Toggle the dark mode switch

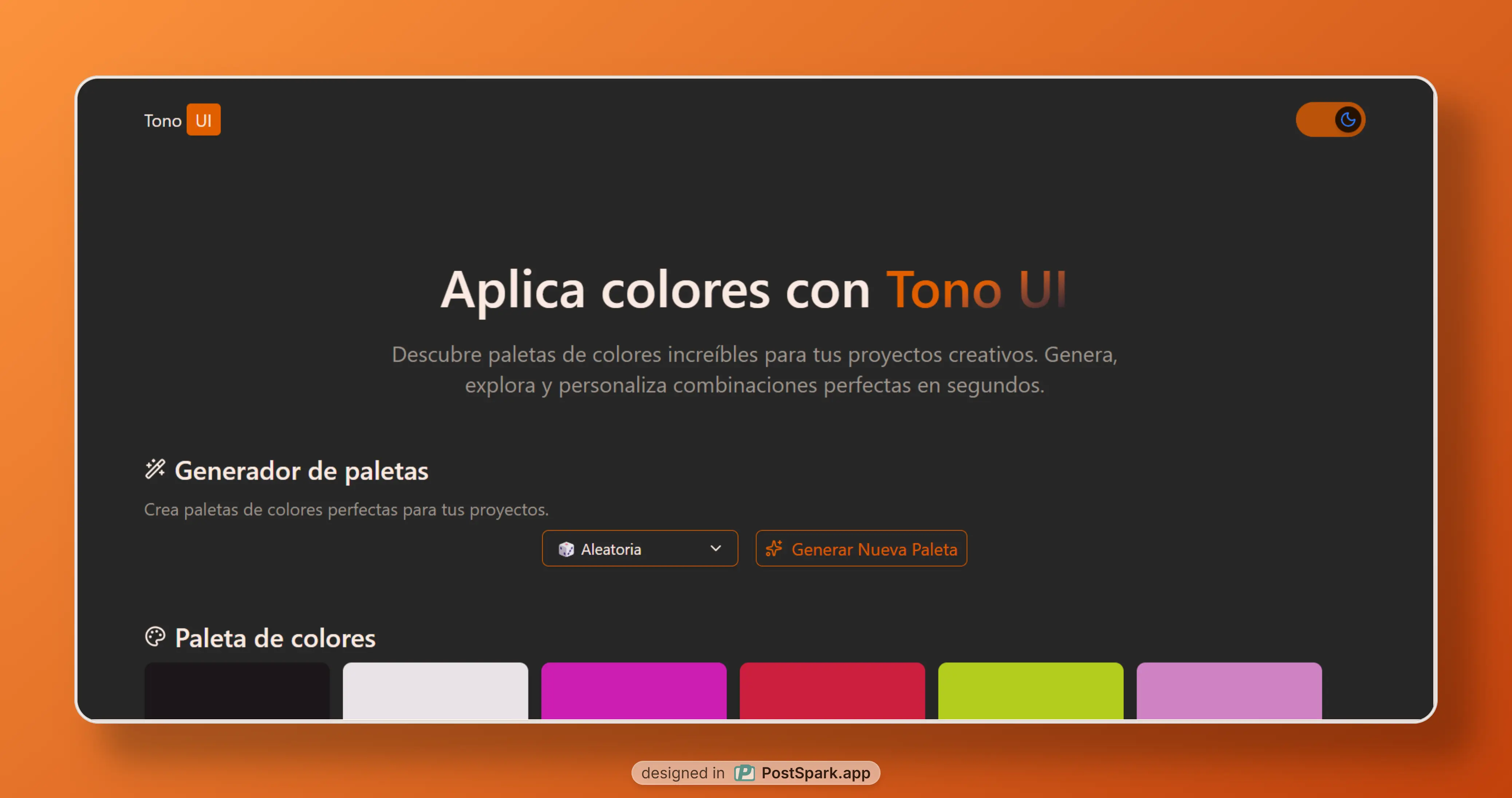(1330, 120)
